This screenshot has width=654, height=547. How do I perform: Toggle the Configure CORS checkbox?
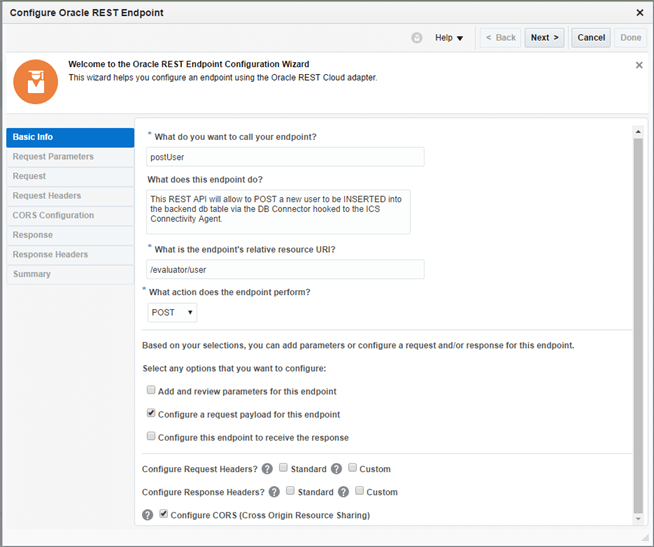tap(163, 515)
